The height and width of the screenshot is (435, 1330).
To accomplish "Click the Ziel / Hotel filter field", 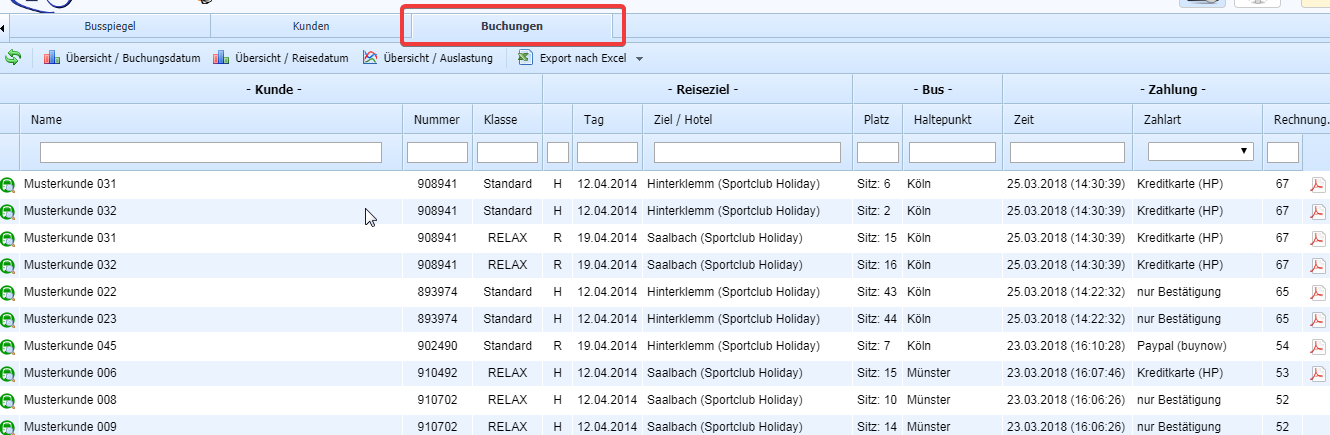I will (x=747, y=152).
